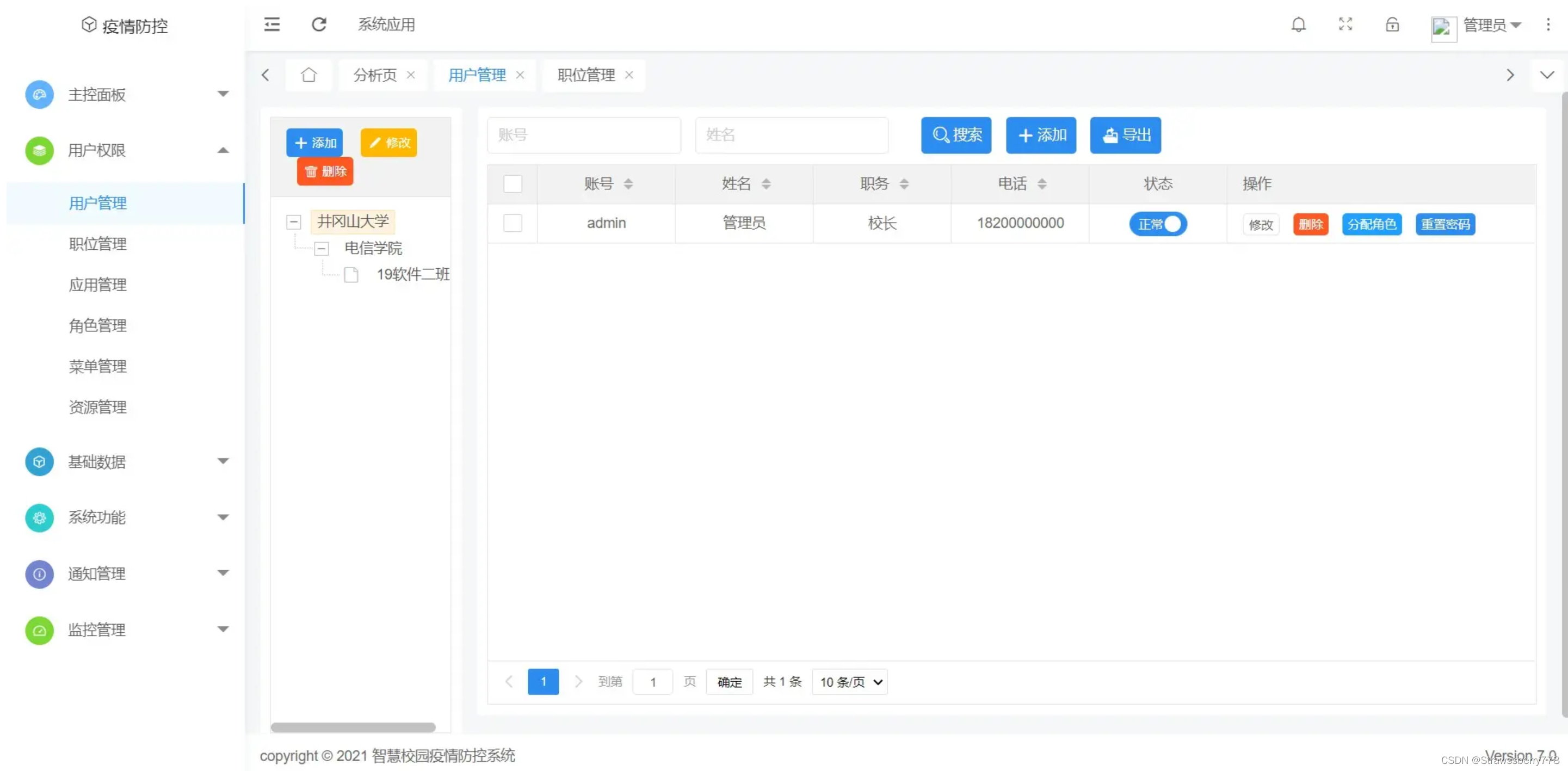
Task: Toggle the sidebar collapse icon
Action: point(271,24)
